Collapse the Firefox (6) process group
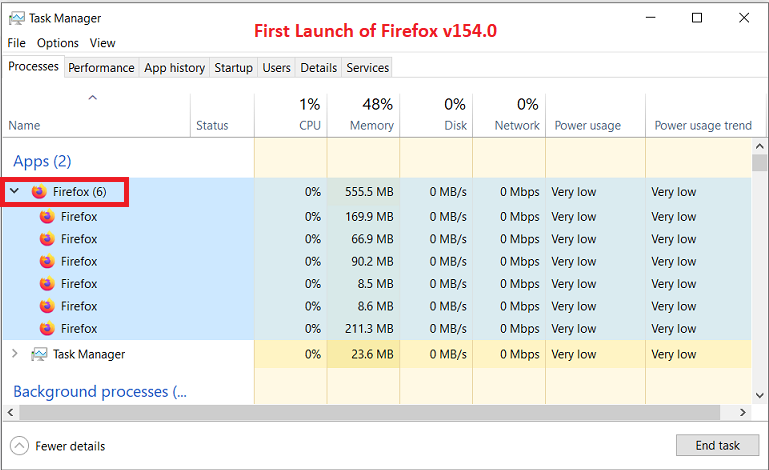 point(15,191)
